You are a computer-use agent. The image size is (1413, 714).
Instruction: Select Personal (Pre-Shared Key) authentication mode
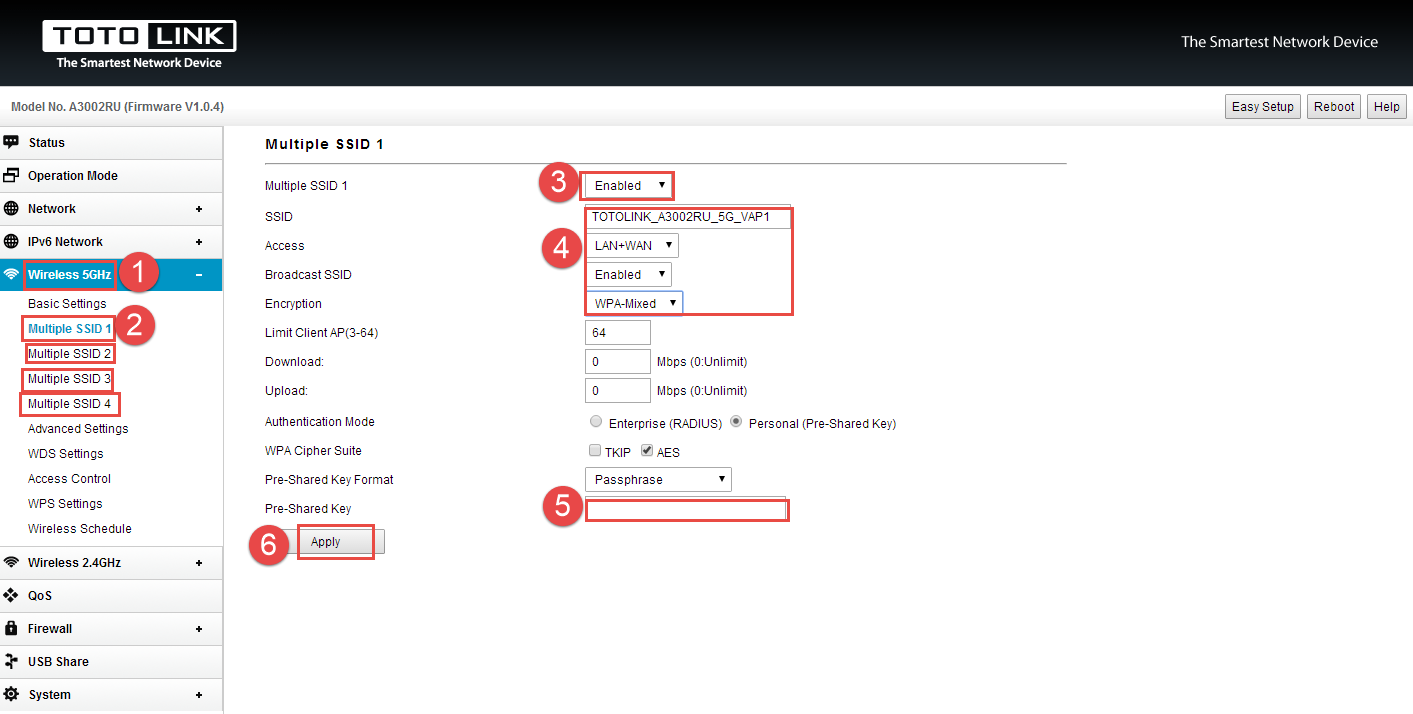(x=737, y=422)
